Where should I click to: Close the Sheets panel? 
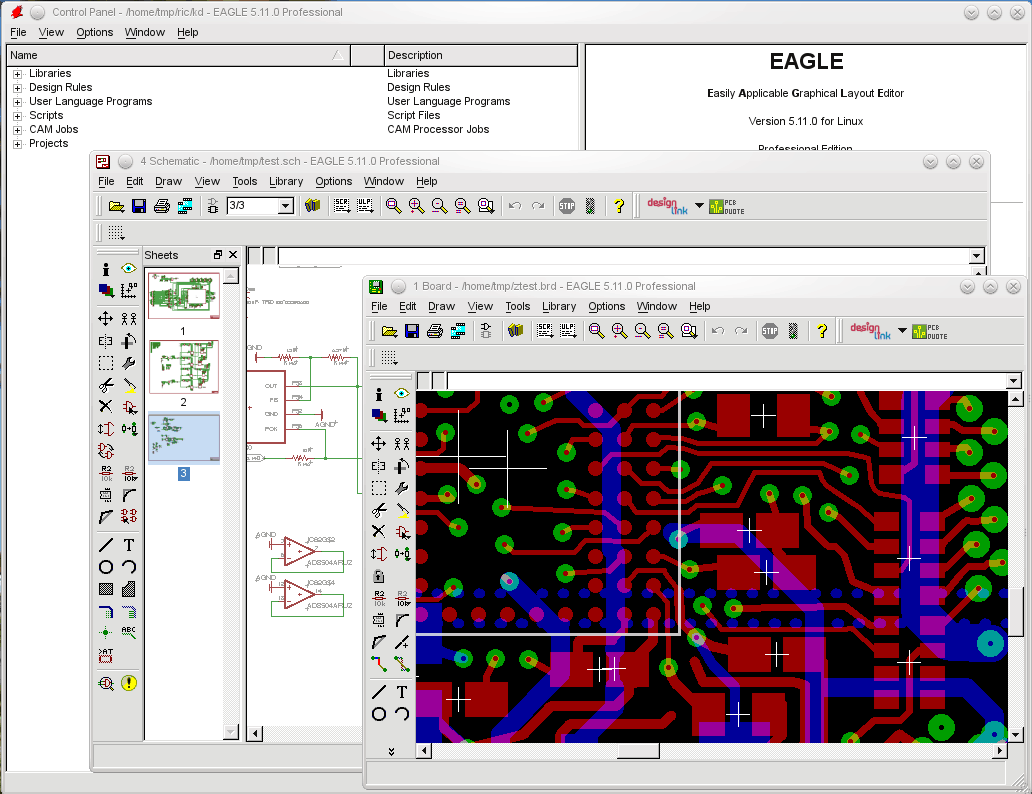pos(233,255)
